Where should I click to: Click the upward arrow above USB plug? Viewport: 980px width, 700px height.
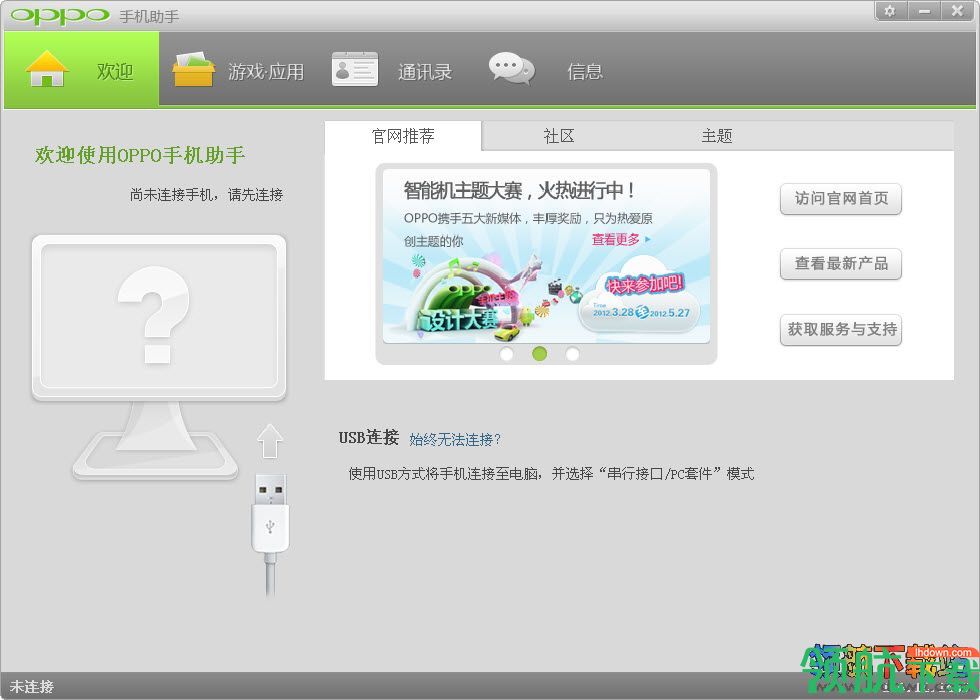270,441
